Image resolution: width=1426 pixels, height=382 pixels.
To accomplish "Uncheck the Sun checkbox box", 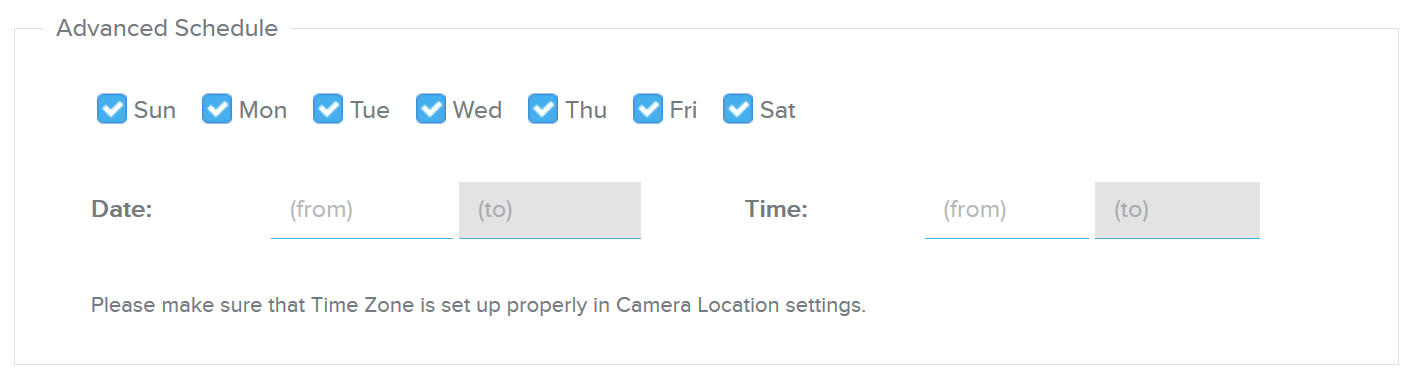I will pos(112,109).
